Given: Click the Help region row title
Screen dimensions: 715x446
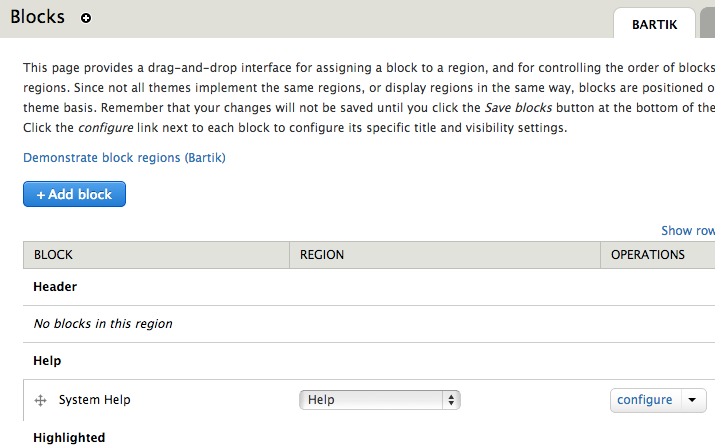Looking at the screenshot, I should [47, 360].
